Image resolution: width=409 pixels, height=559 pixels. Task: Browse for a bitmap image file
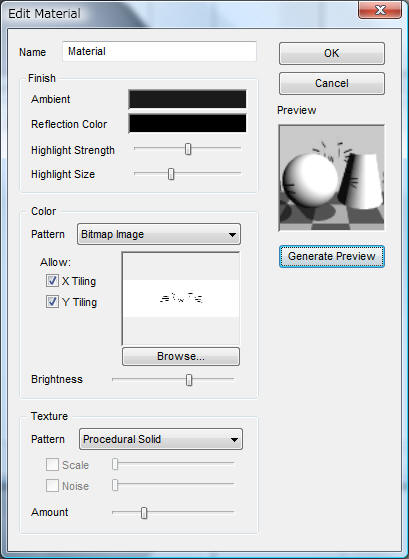tap(181, 357)
